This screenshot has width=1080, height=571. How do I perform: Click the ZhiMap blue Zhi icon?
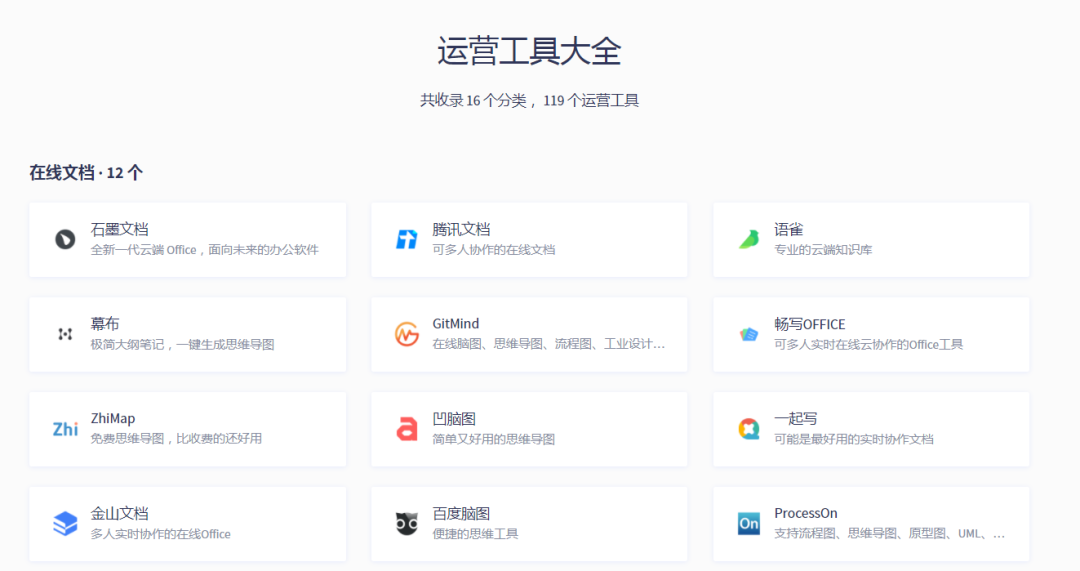(x=65, y=428)
